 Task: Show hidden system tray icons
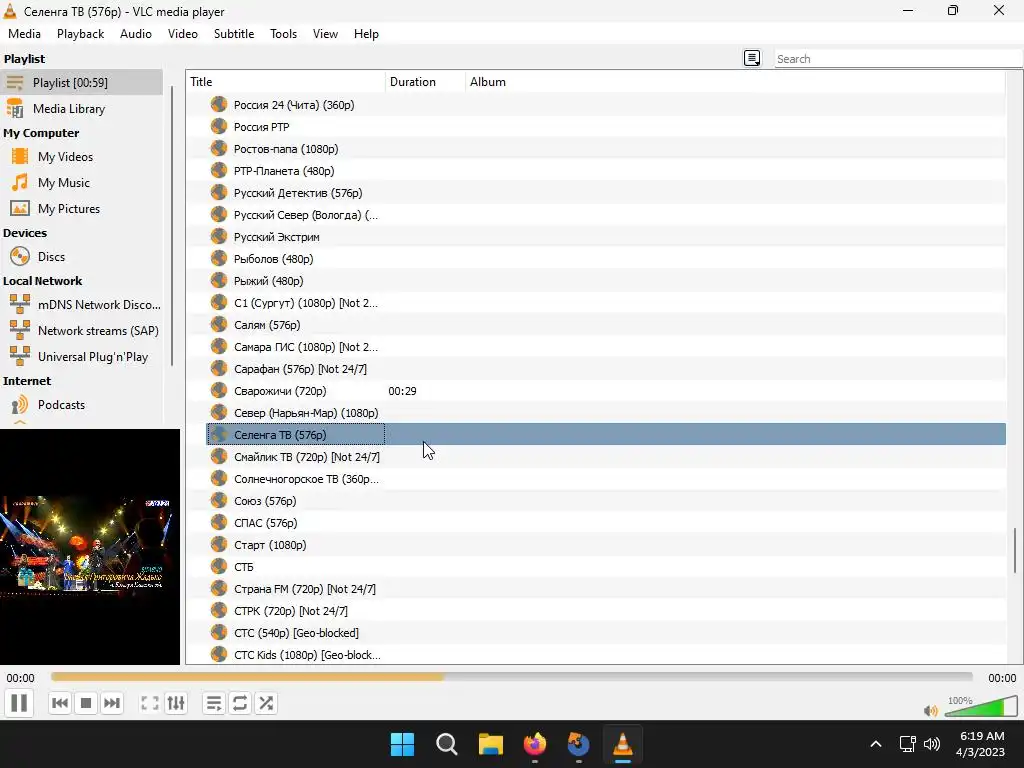(x=876, y=744)
